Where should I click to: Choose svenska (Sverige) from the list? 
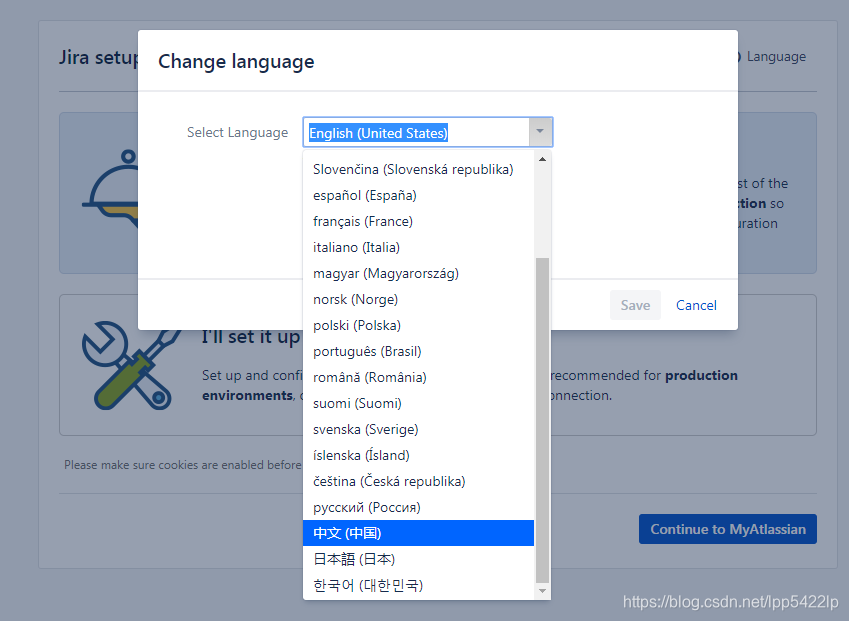pos(419,429)
